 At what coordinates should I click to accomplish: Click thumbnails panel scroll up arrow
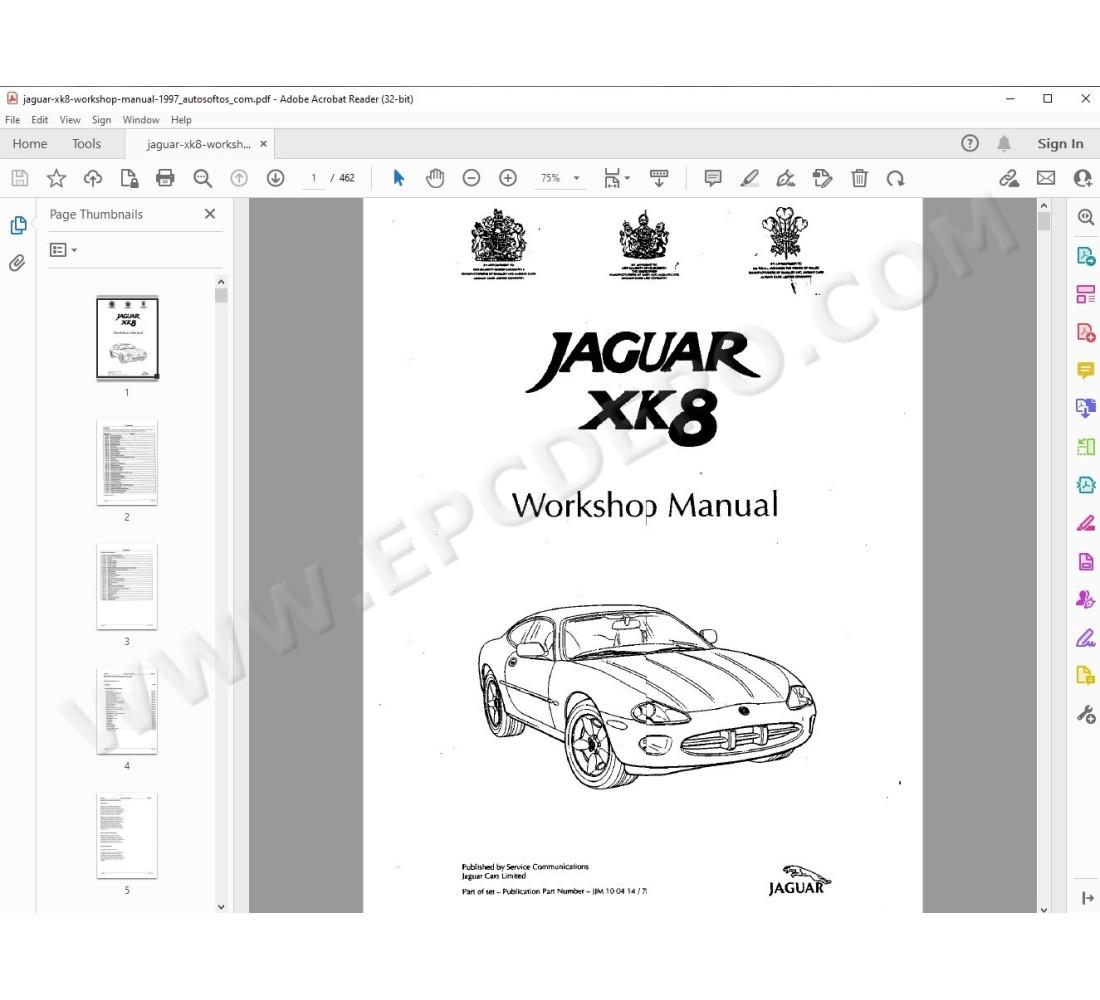click(x=221, y=282)
